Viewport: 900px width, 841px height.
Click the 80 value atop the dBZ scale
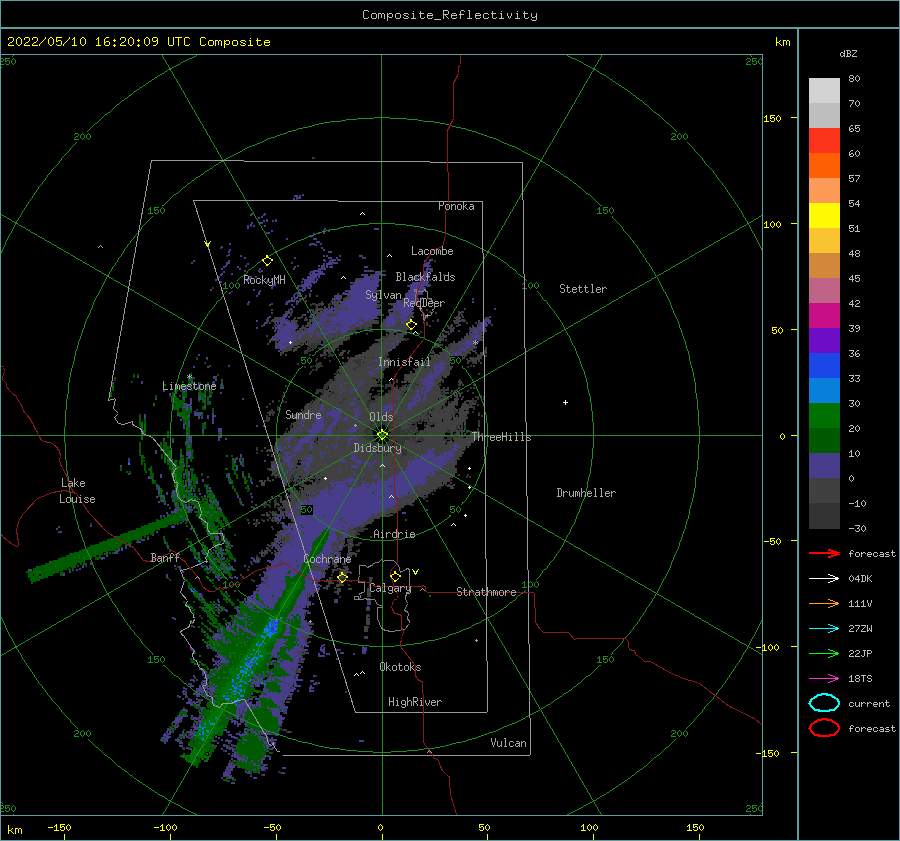click(854, 79)
